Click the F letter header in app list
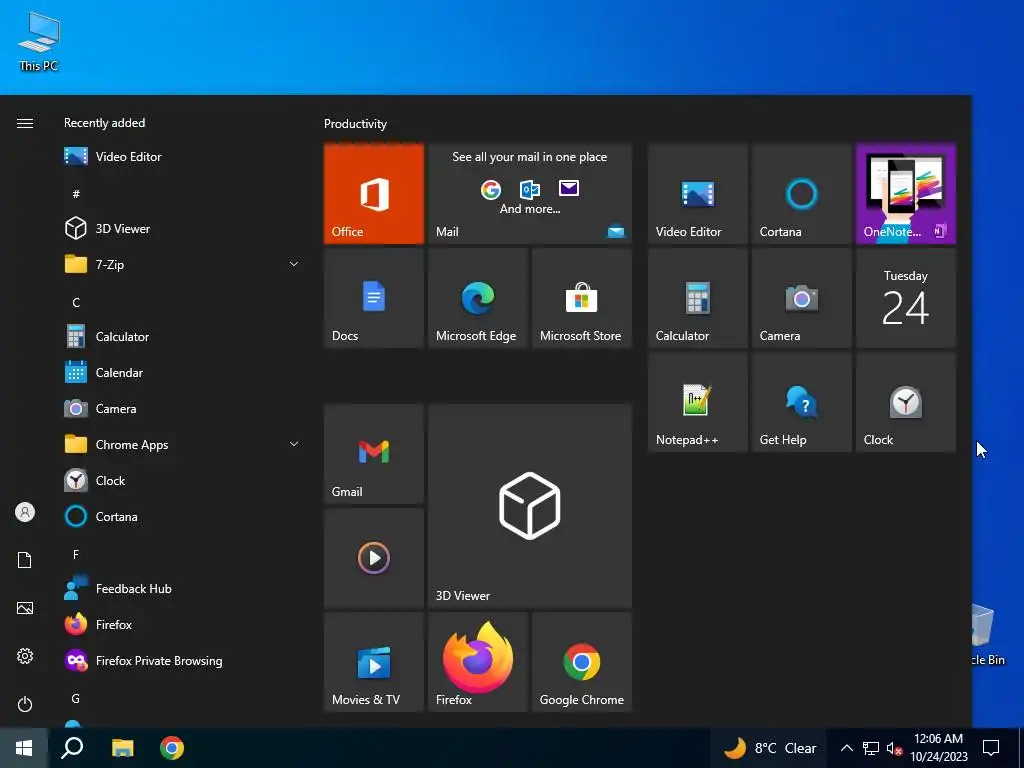The width and height of the screenshot is (1024, 768). tap(76, 554)
